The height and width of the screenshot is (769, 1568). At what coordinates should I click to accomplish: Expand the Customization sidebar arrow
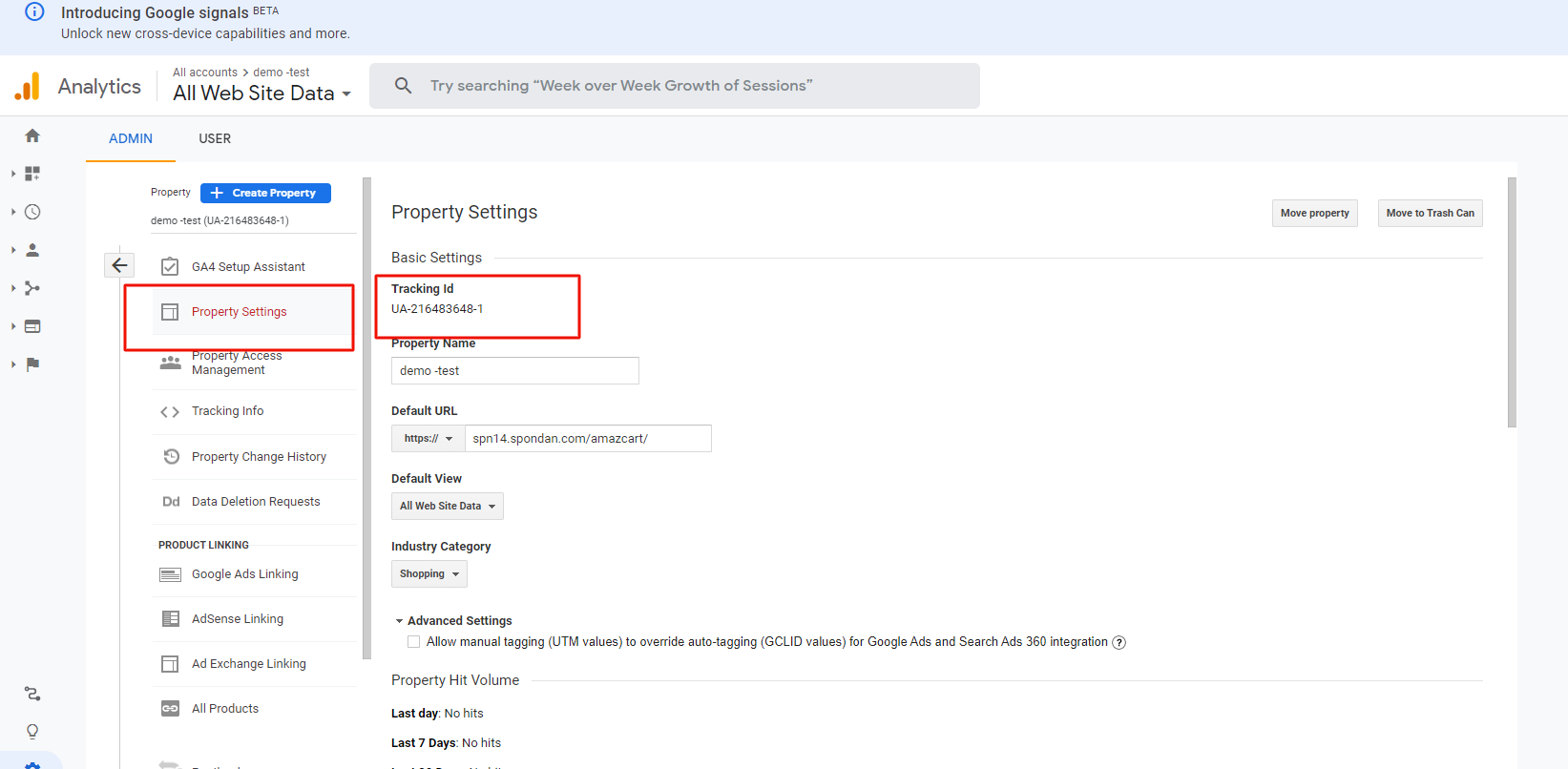click(x=13, y=174)
